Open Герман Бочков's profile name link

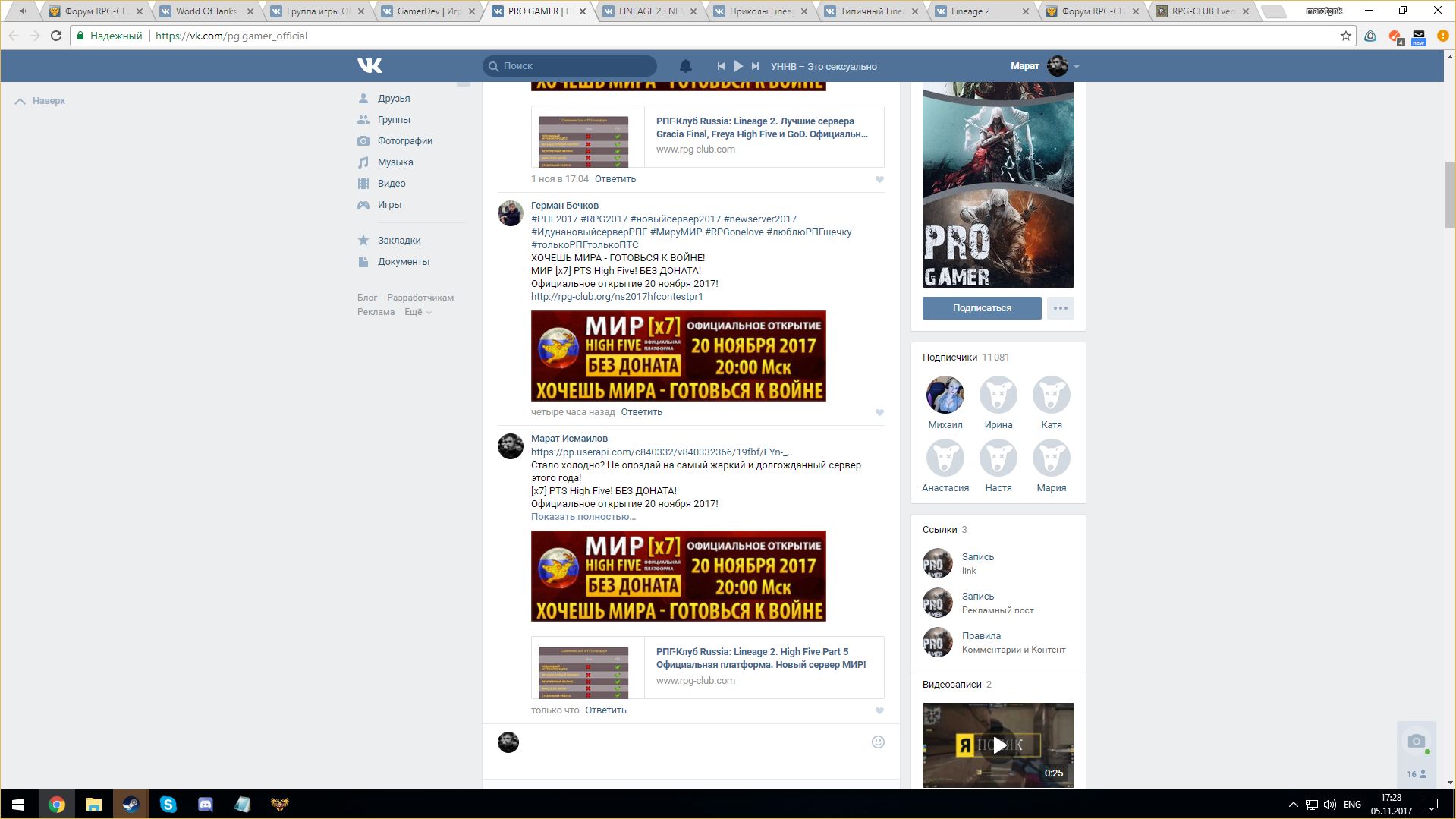(564, 206)
